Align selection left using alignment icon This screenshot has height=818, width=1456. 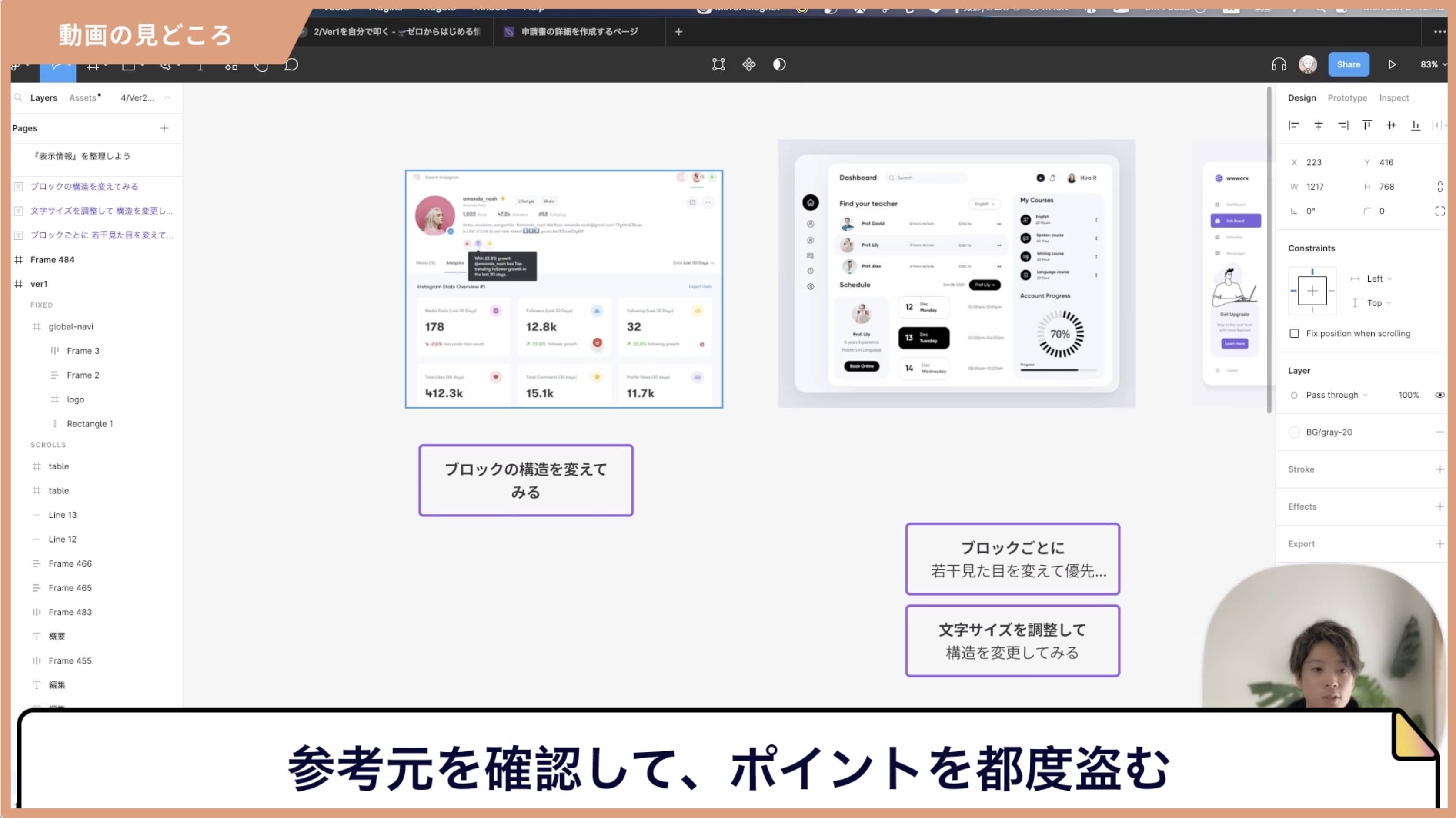(x=1294, y=125)
